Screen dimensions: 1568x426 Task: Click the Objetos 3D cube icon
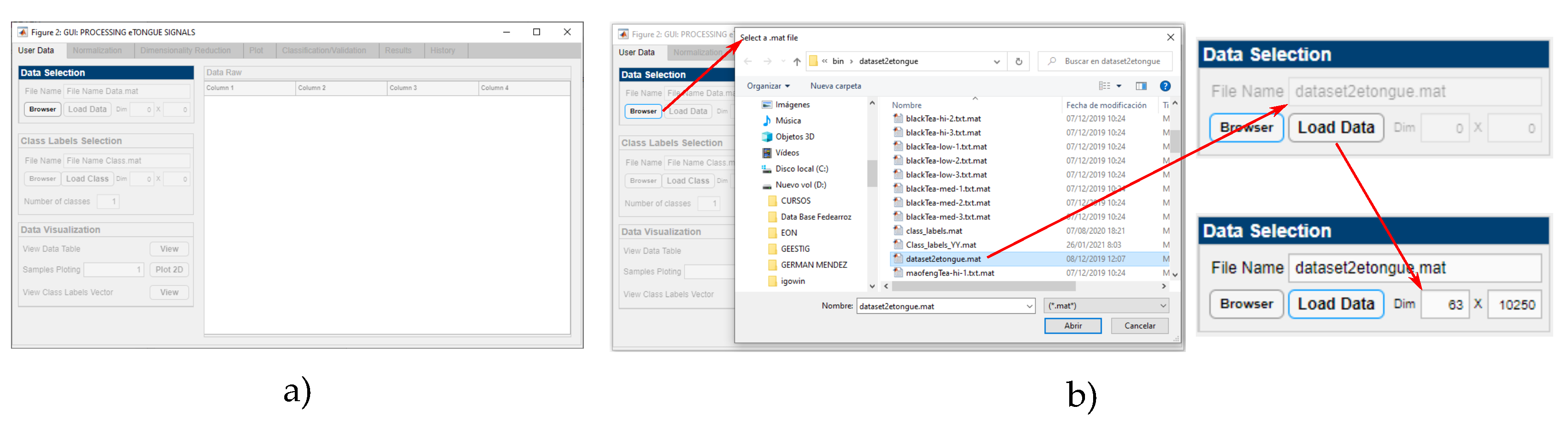click(767, 137)
